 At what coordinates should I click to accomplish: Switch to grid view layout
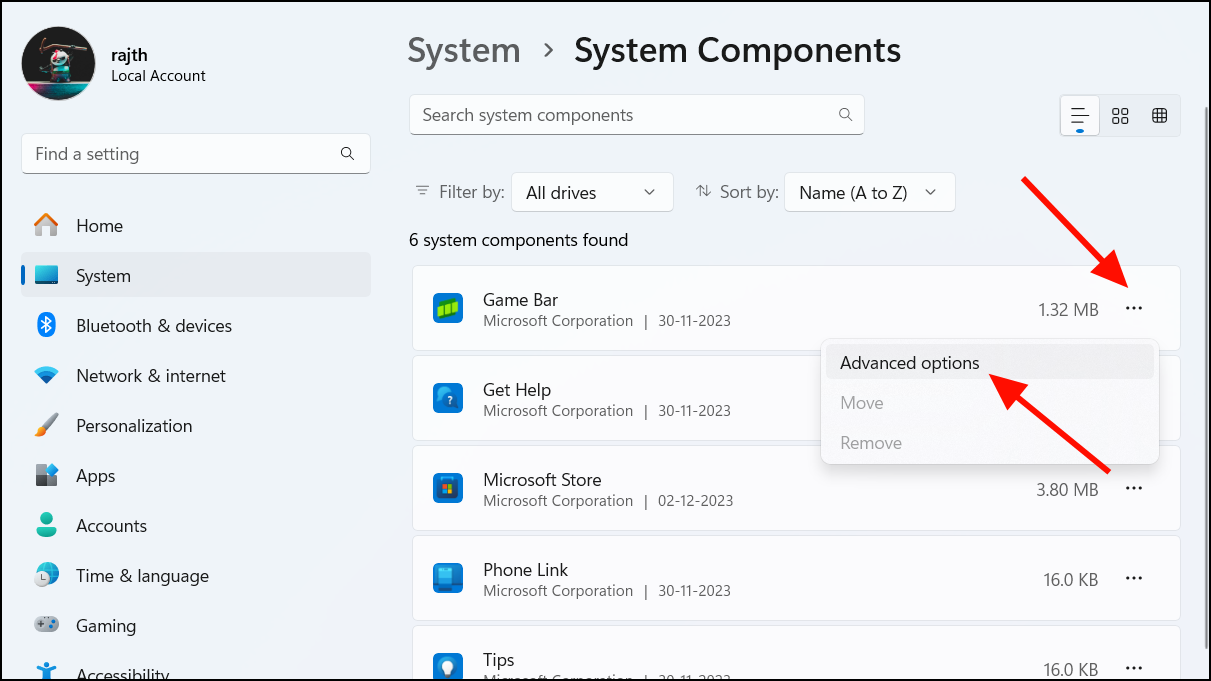(1120, 116)
